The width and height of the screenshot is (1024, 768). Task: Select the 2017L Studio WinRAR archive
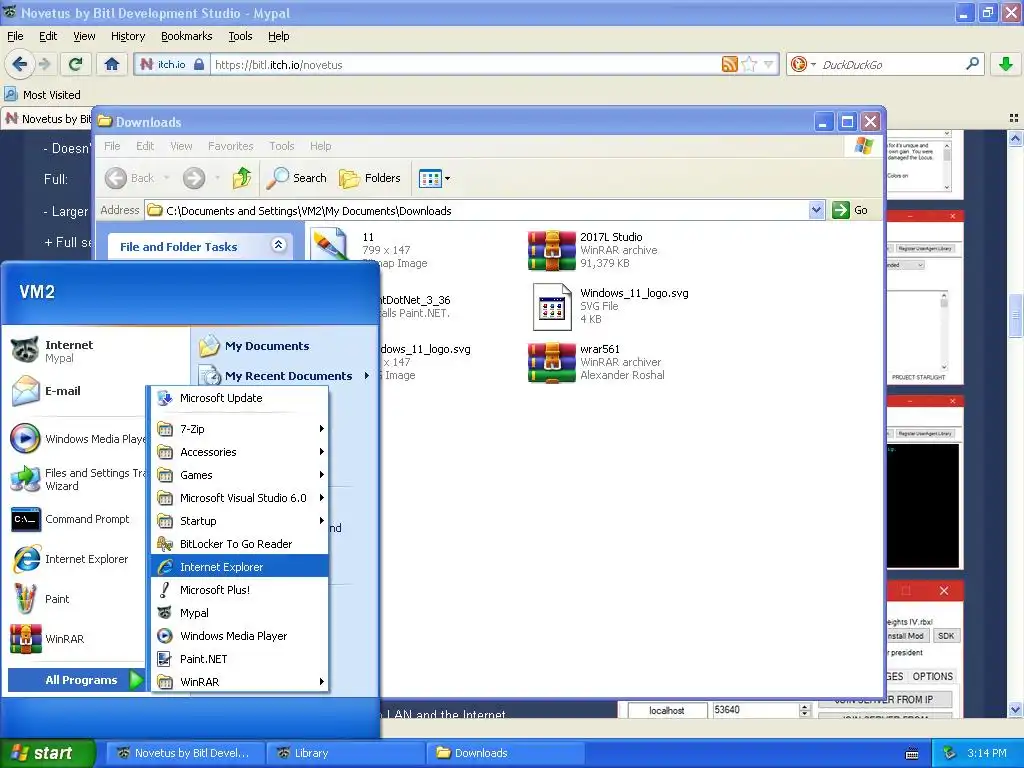click(552, 250)
